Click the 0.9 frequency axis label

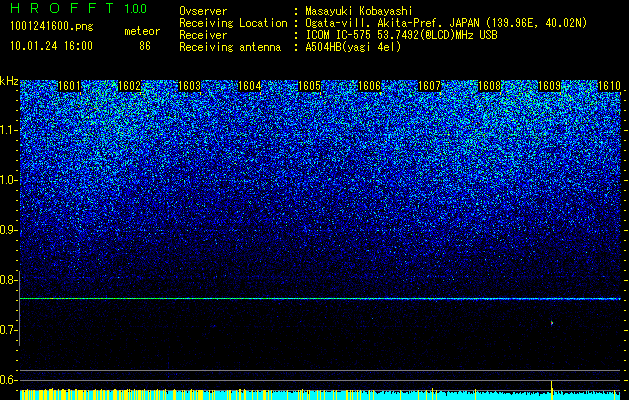point(9,230)
